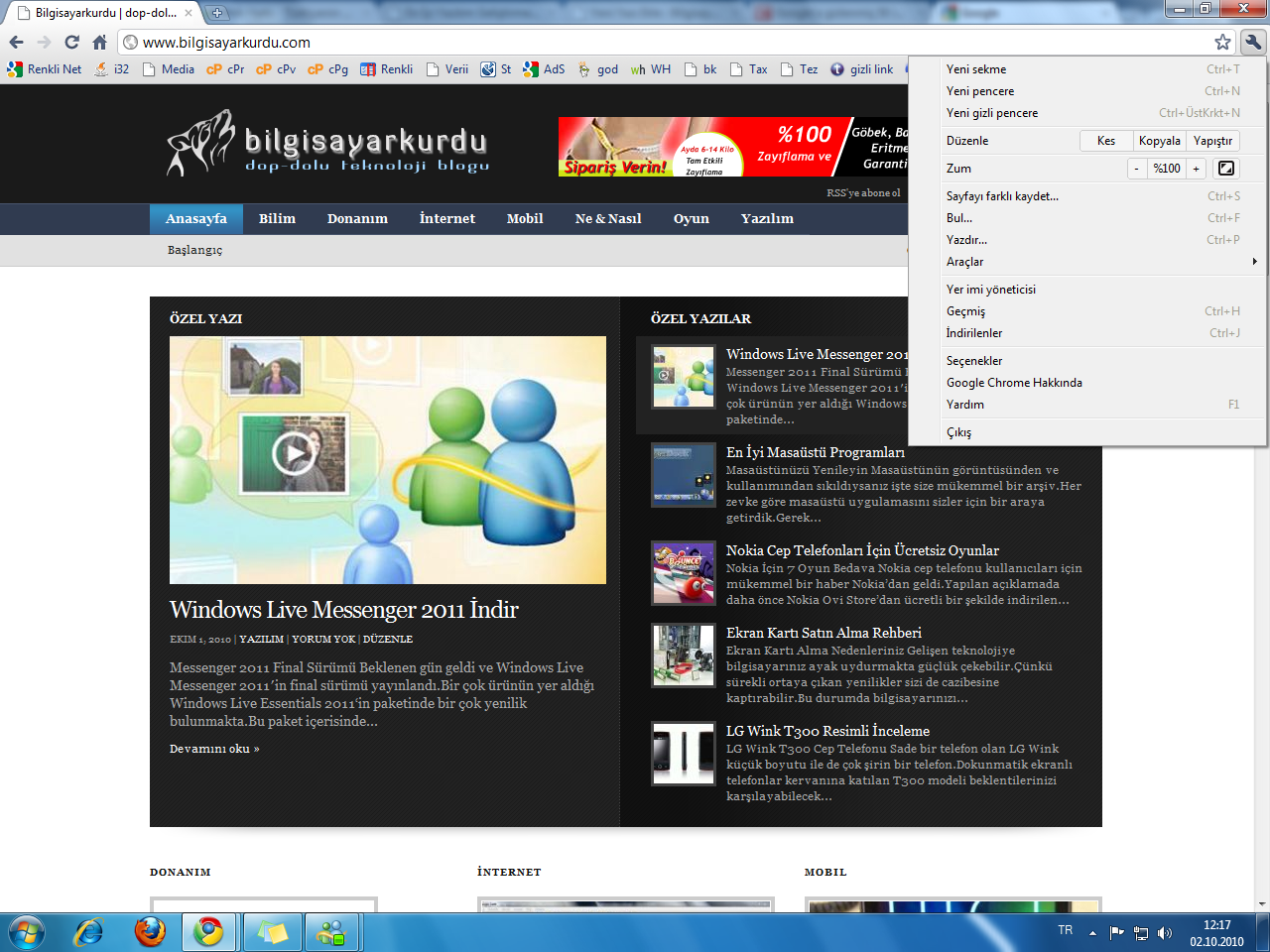Bookmark this page with the star icon

pos(1222,42)
